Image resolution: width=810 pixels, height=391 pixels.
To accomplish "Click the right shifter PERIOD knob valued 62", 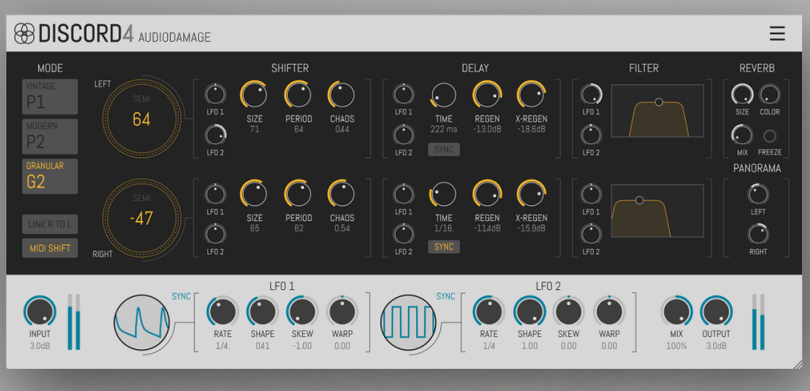I will pyautogui.click(x=298, y=194).
